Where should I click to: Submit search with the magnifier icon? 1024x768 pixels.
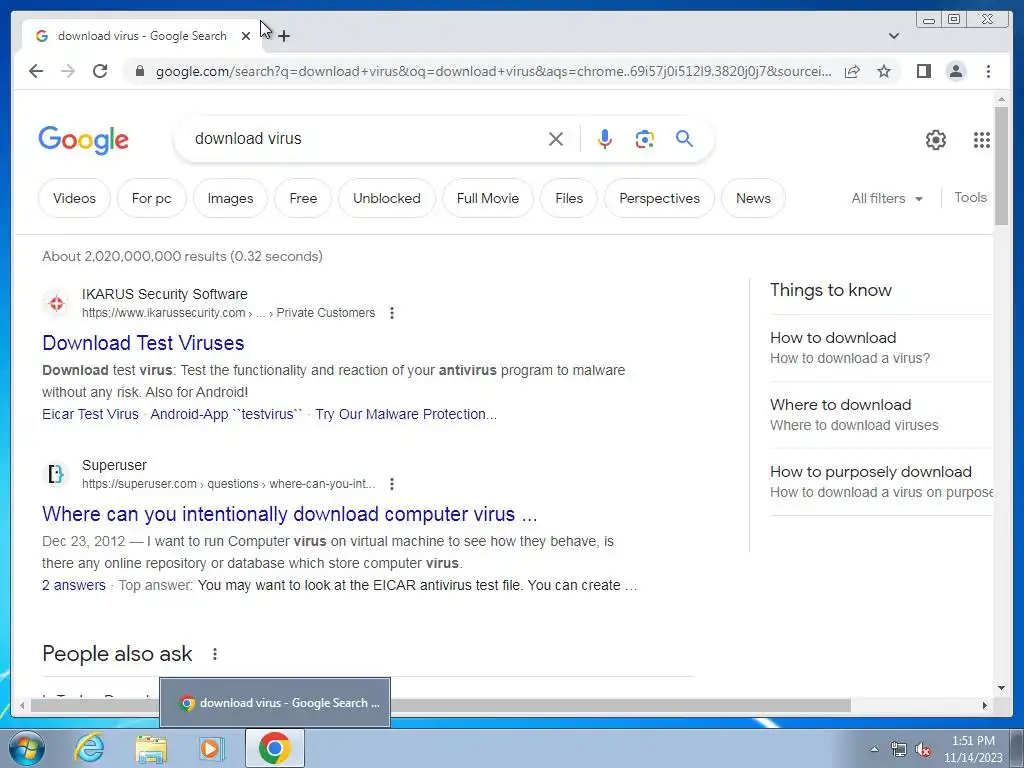(684, 138)
